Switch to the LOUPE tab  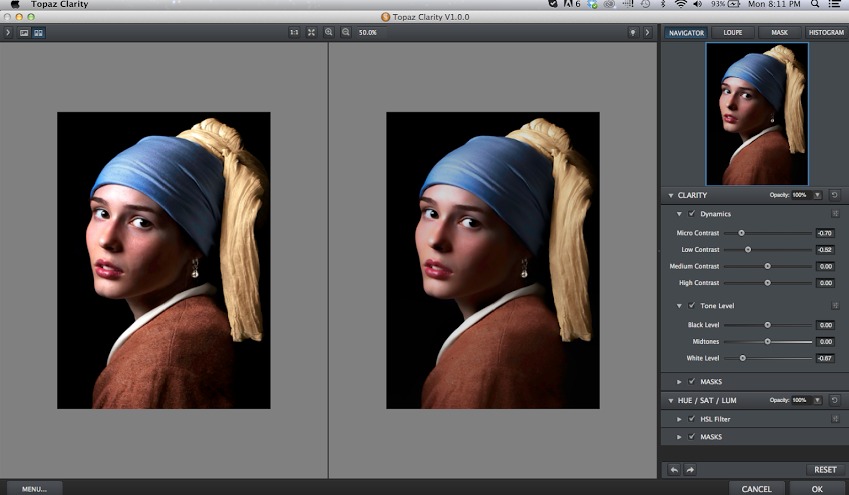(733, 33)
